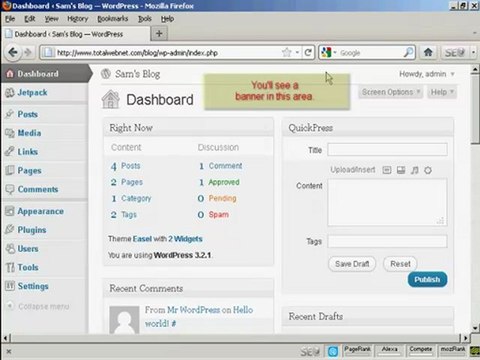Viewport: 480px width, 360px height.
Task: Open Google search engine selector dropdown
Action: pyautogui.click(x=335, y=53)
